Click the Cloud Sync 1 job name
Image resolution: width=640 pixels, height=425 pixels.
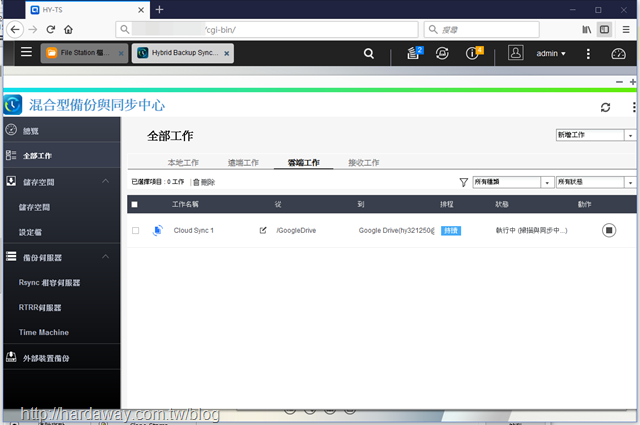click(x=193, y=230)
